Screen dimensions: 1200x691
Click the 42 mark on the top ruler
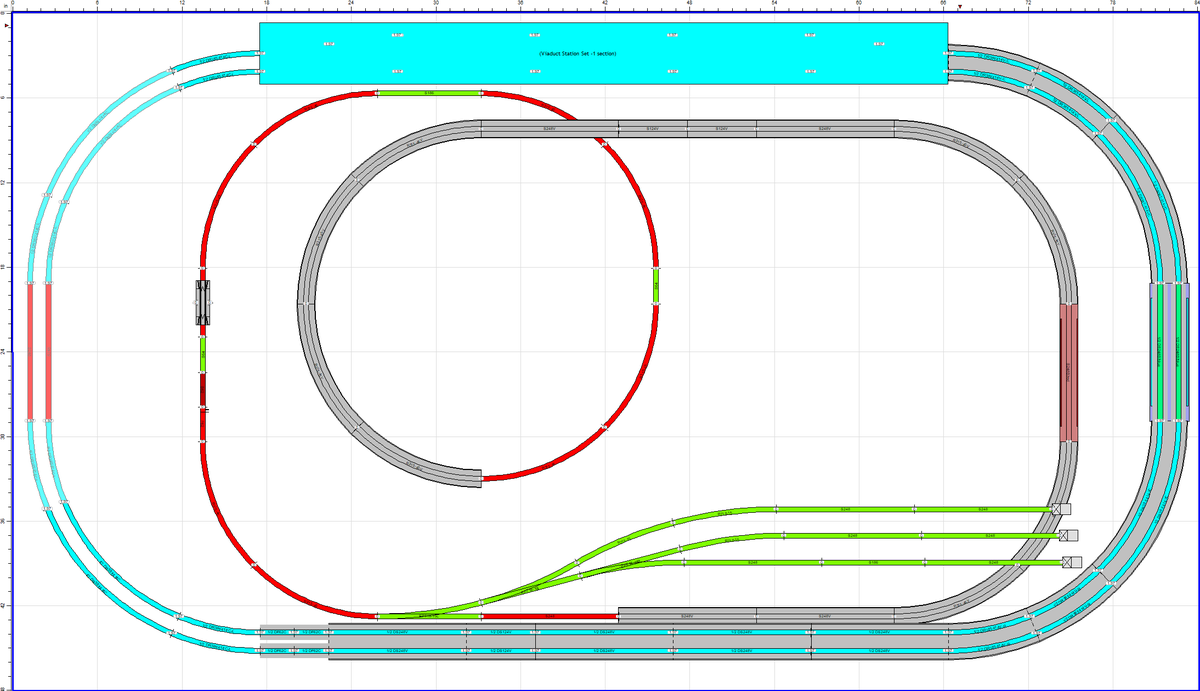pyautogui.click(x=606, y=4)
